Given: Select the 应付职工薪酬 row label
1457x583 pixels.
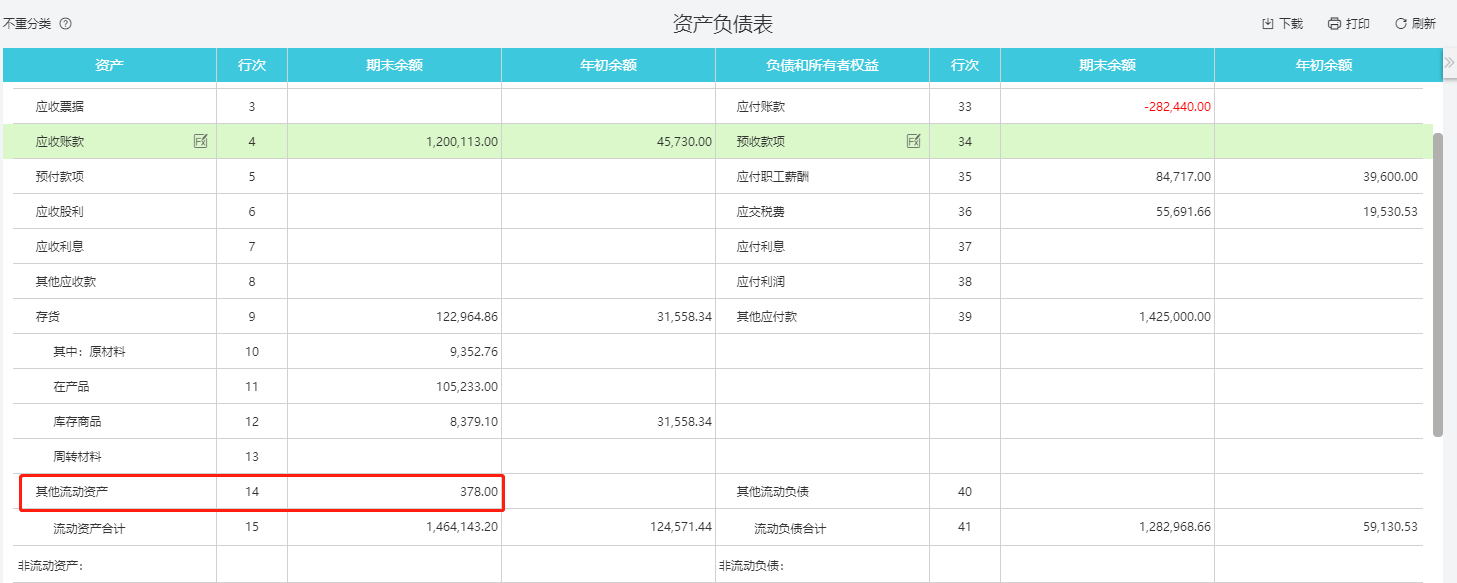Looking at the screenshot, I should pos(773,176).
